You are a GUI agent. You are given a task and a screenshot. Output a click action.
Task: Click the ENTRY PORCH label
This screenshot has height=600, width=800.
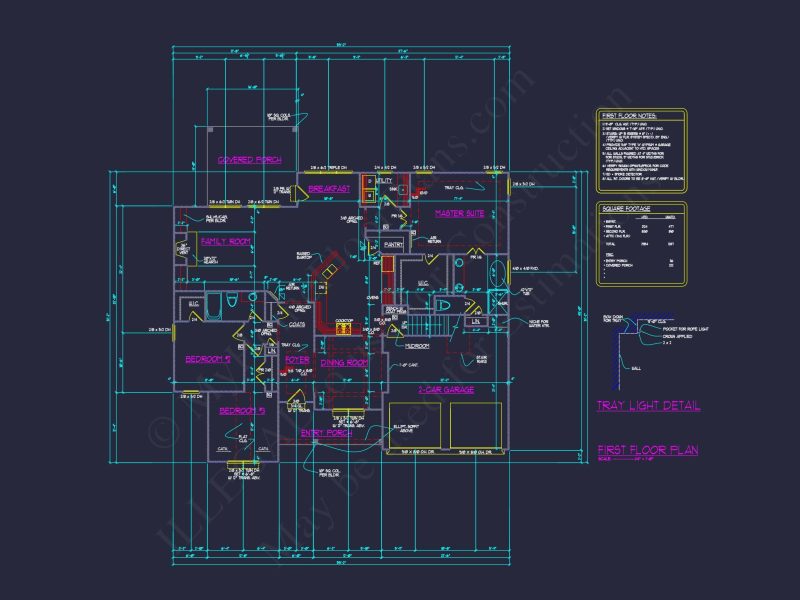327,433
